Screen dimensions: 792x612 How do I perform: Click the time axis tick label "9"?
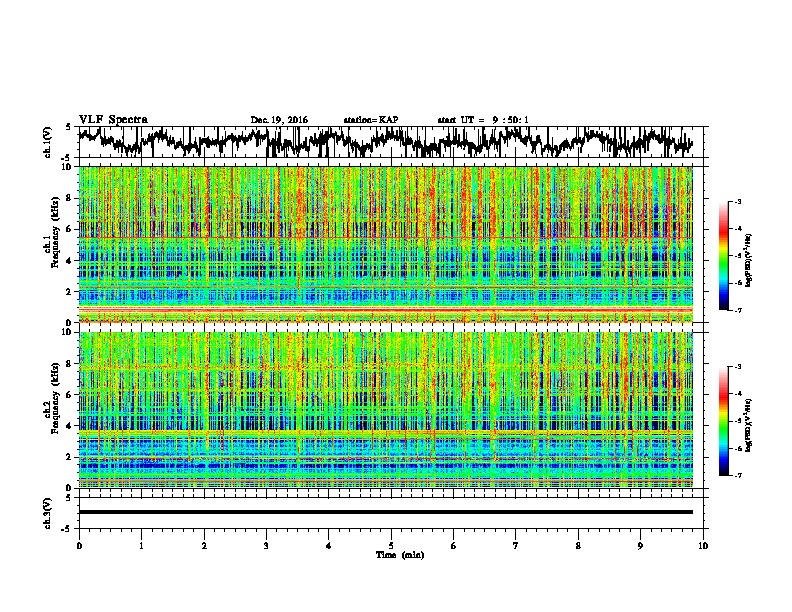(640, 545)
